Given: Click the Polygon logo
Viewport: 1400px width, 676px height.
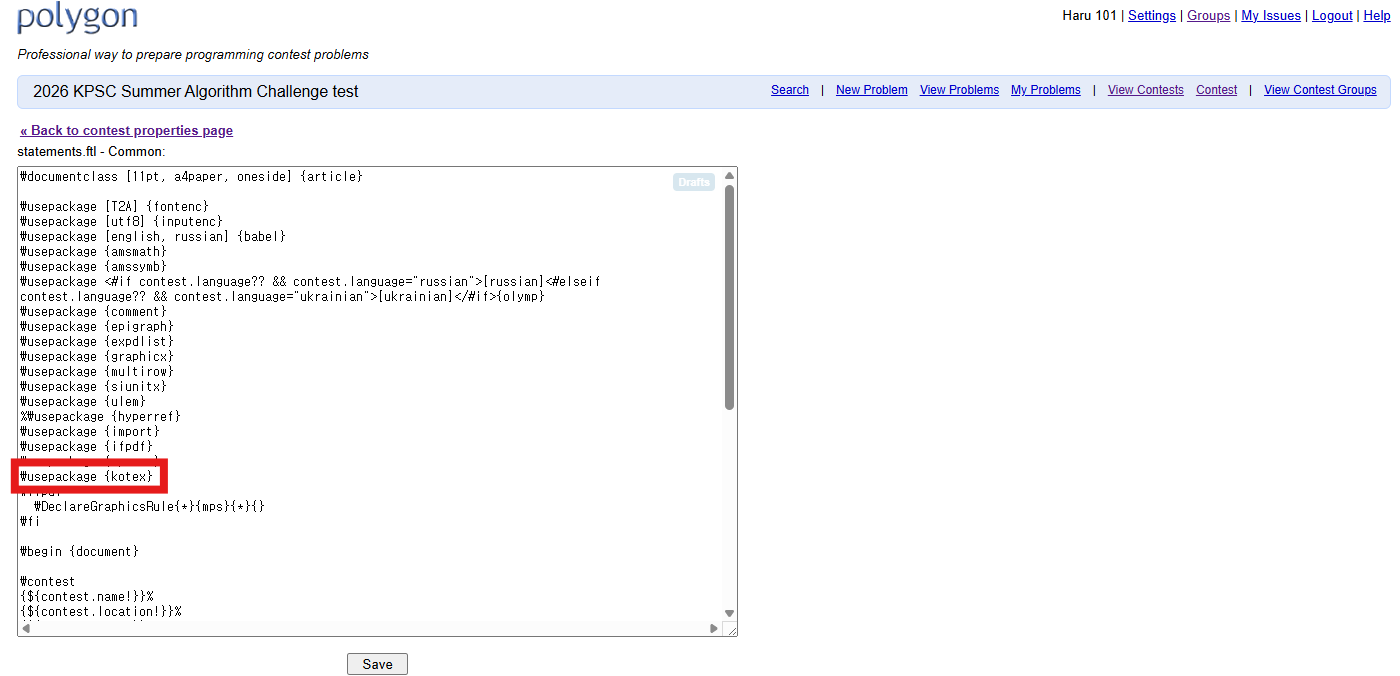Looking at the screenshot, I should [x=77, y=17].
